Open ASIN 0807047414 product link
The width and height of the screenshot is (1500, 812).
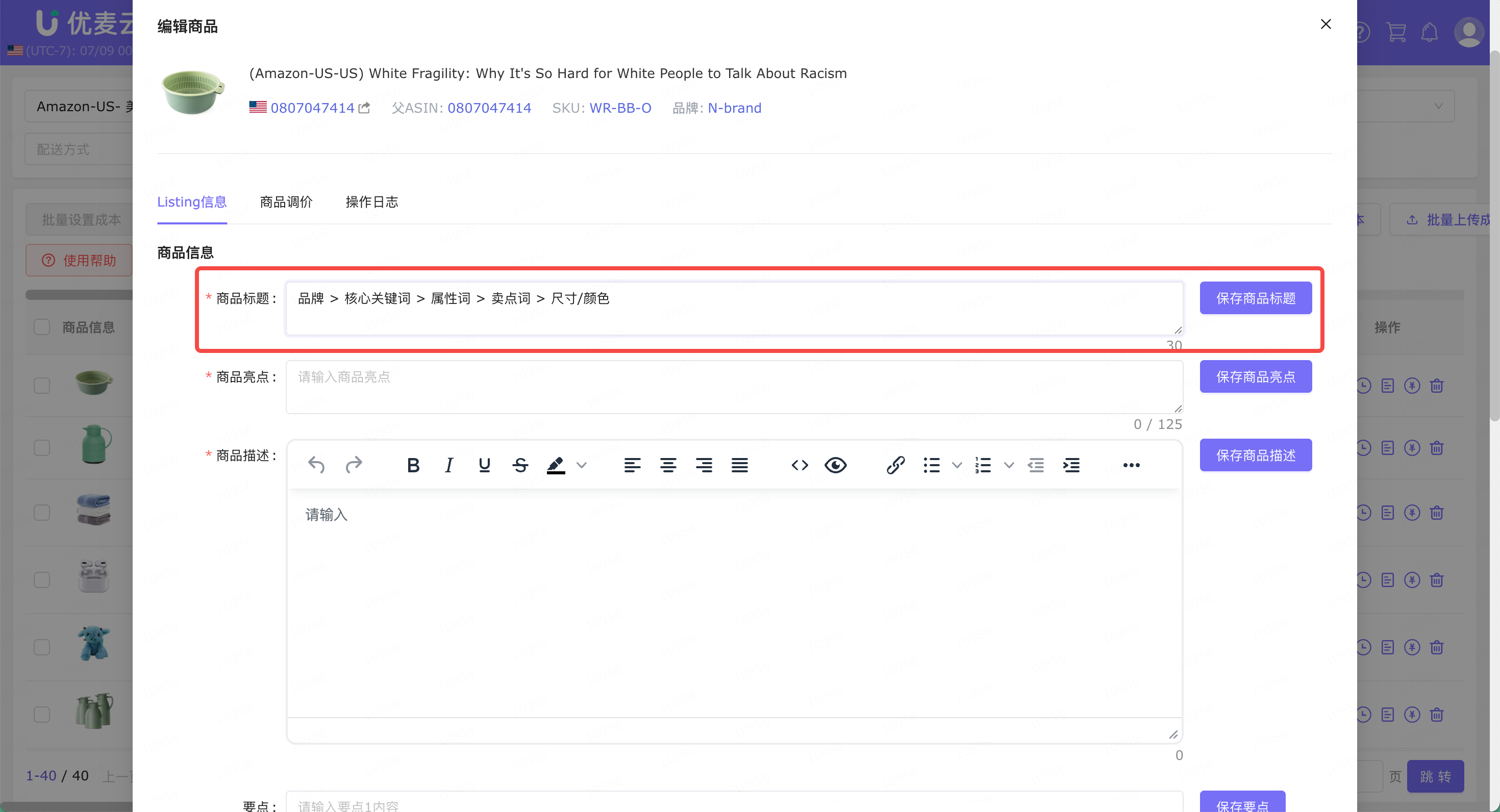(312, 108)
